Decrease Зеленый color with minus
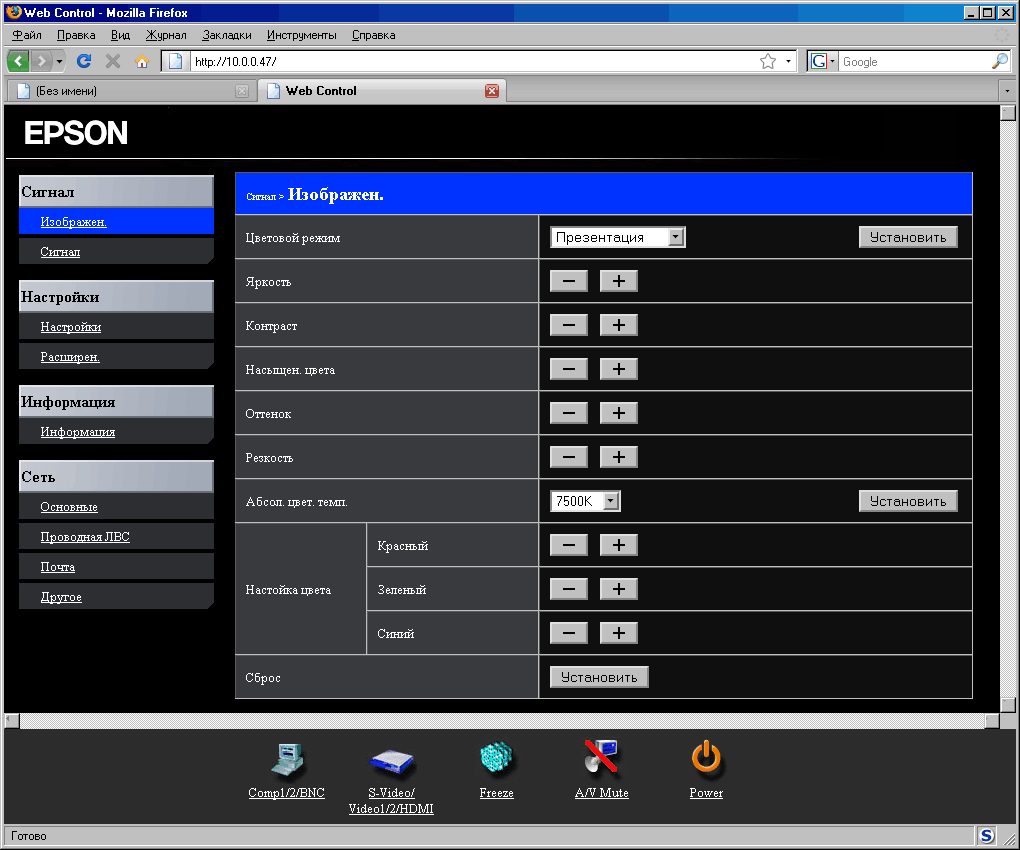 pyautogui.click(x=569, y=589)
